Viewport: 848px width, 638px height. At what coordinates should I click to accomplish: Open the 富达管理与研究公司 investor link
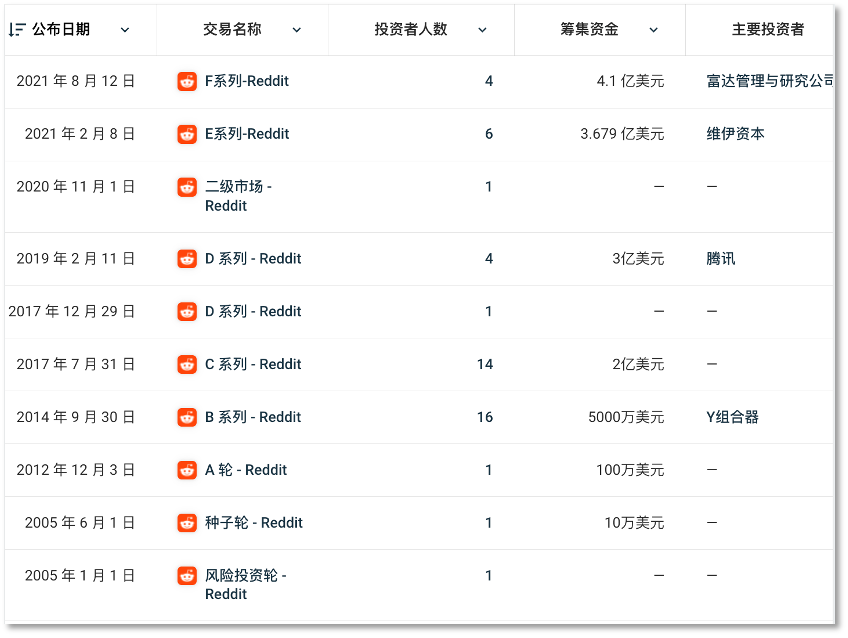point(769,82)
